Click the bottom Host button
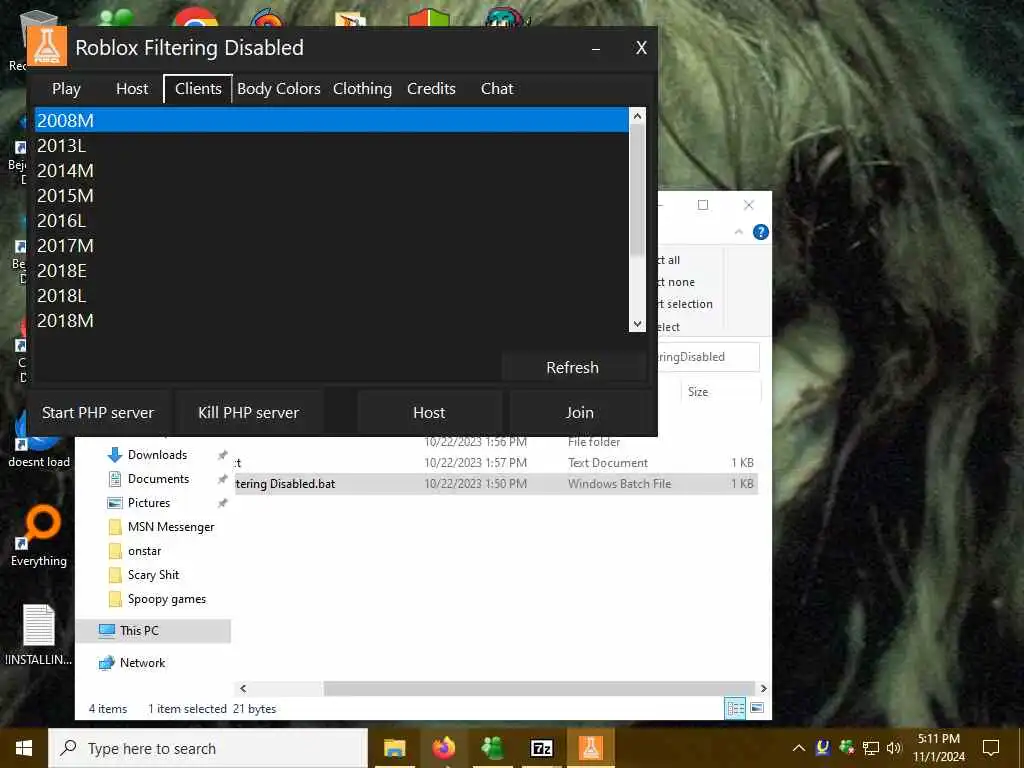 coord(429,413)
